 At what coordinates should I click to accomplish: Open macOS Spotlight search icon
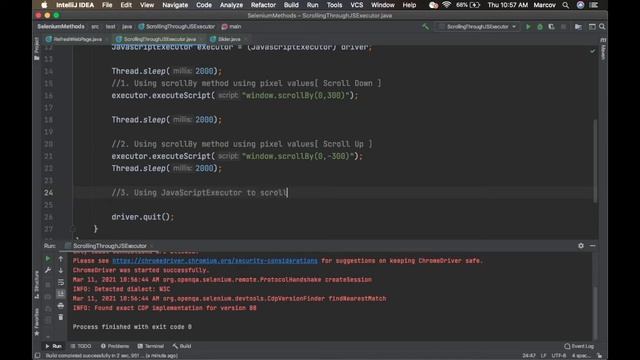point(565,5)
